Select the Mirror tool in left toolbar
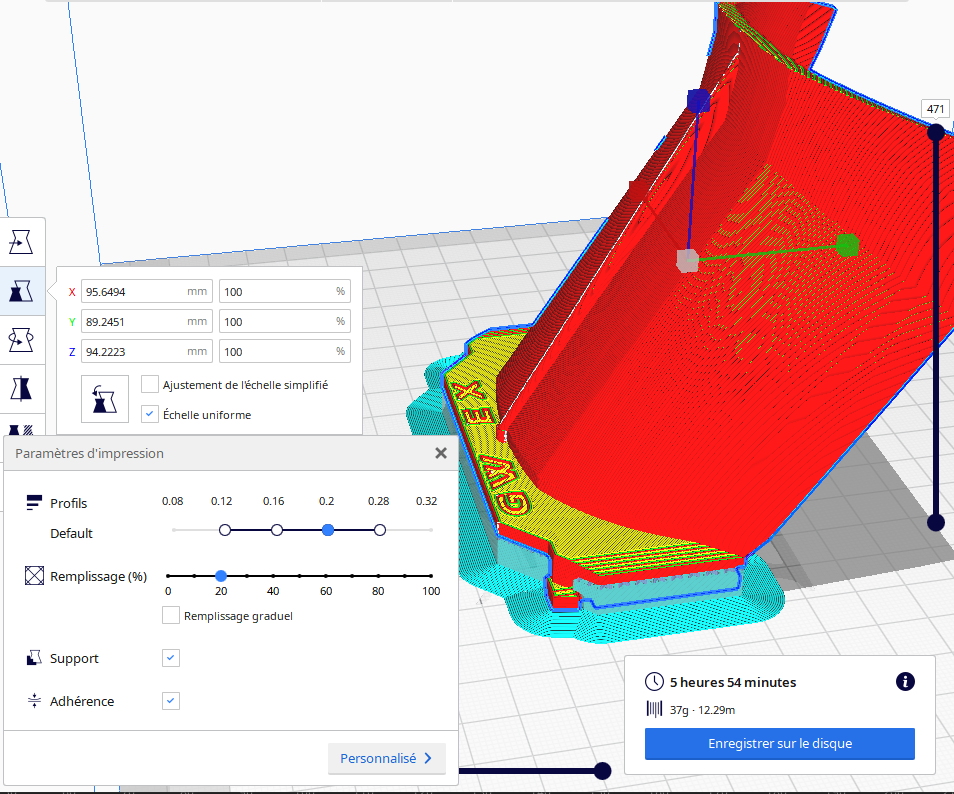954x794 pixels. 21,388
